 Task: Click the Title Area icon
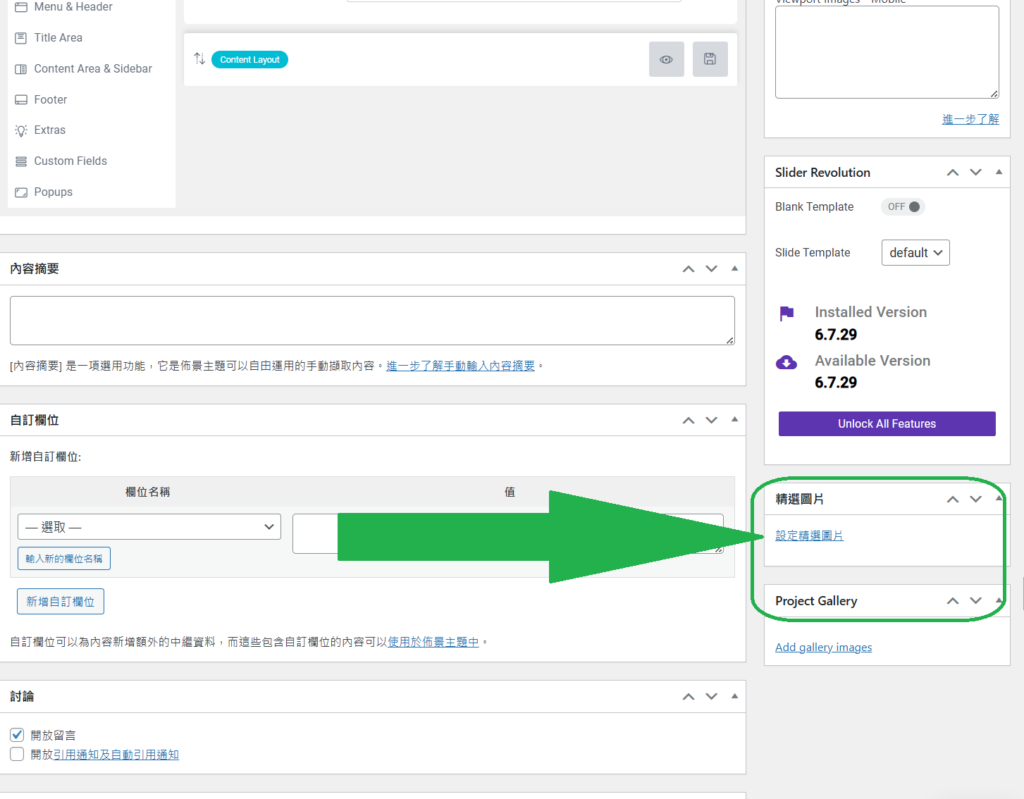click(21, 38)
